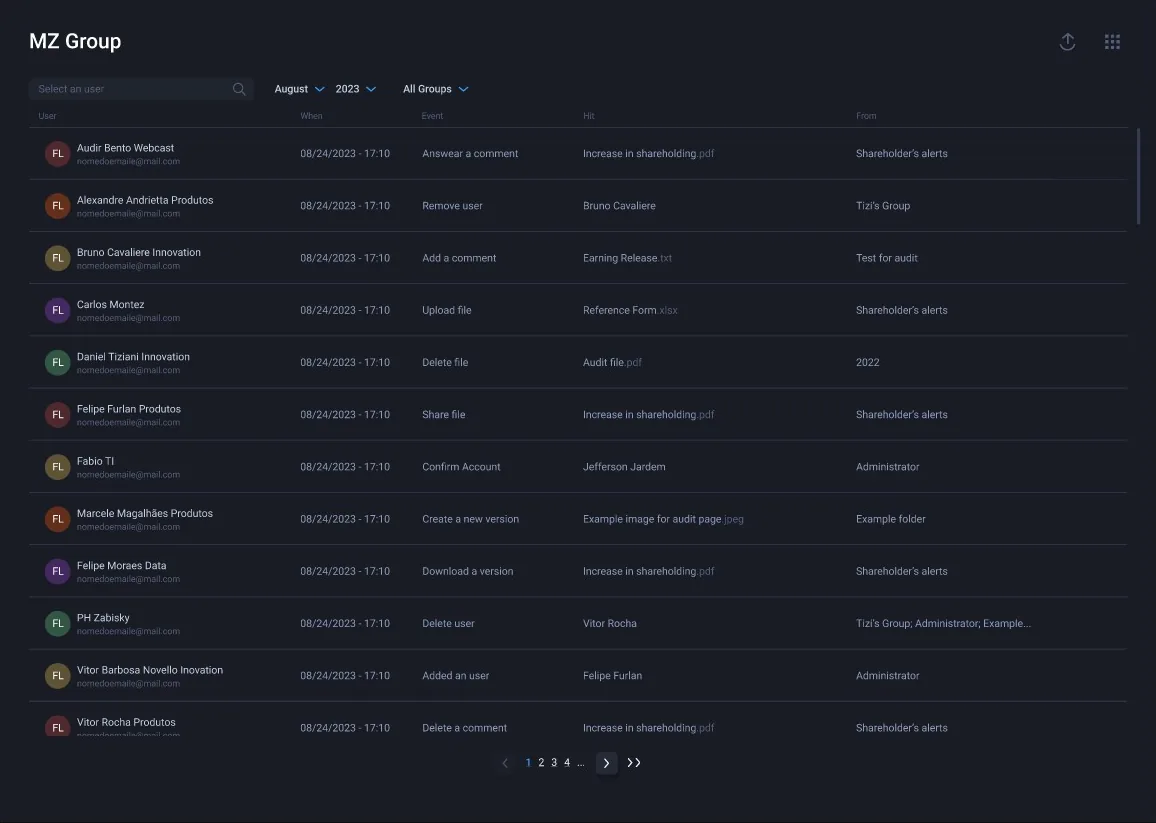Select 'Delete user' event cell

tap(448, 624)
